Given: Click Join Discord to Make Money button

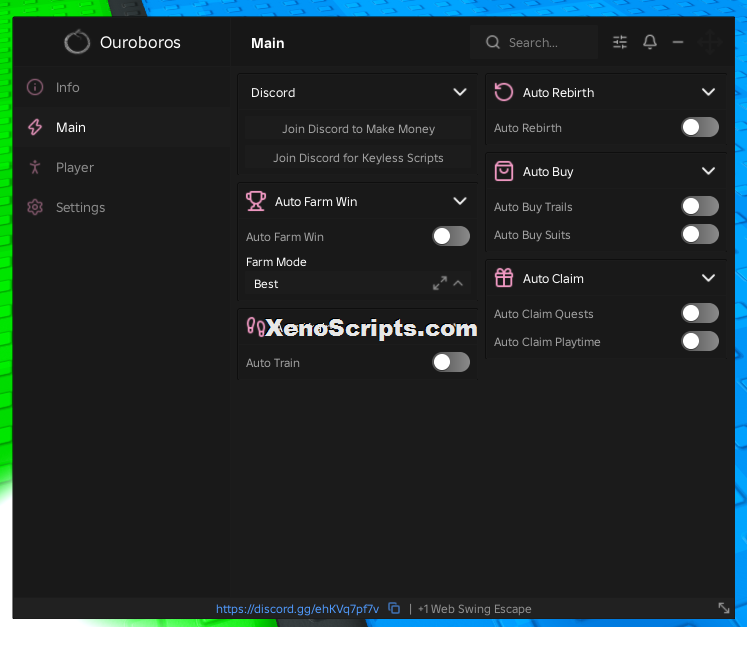Looking at the screenshot, I should click(x=358, y=129).
